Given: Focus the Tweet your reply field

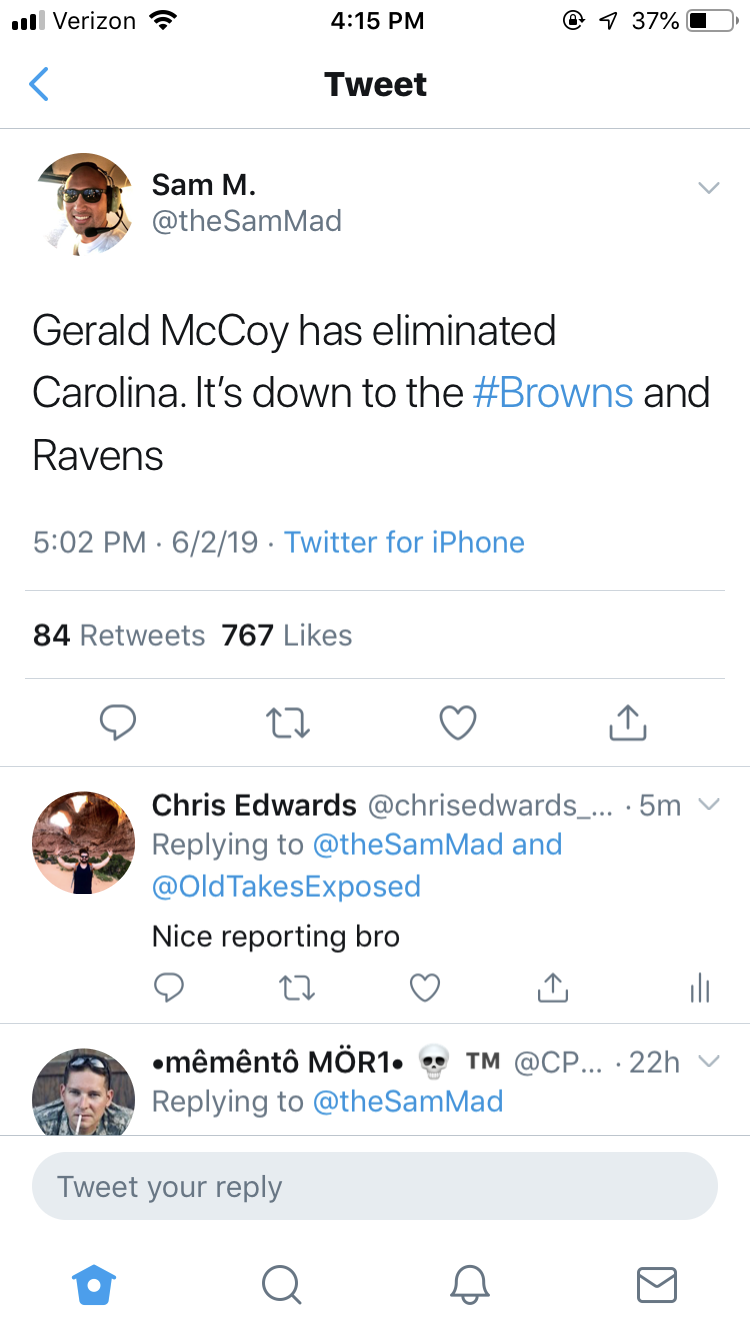Looking at the screenshot, I should [x=375, y=1187].
